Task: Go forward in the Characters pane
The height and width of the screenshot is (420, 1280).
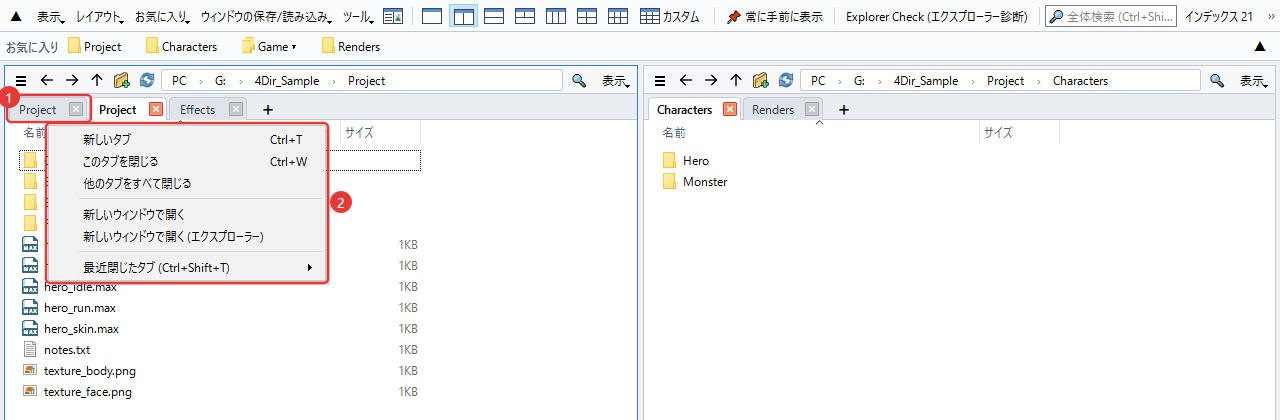Action: click(x=711, y=81)
